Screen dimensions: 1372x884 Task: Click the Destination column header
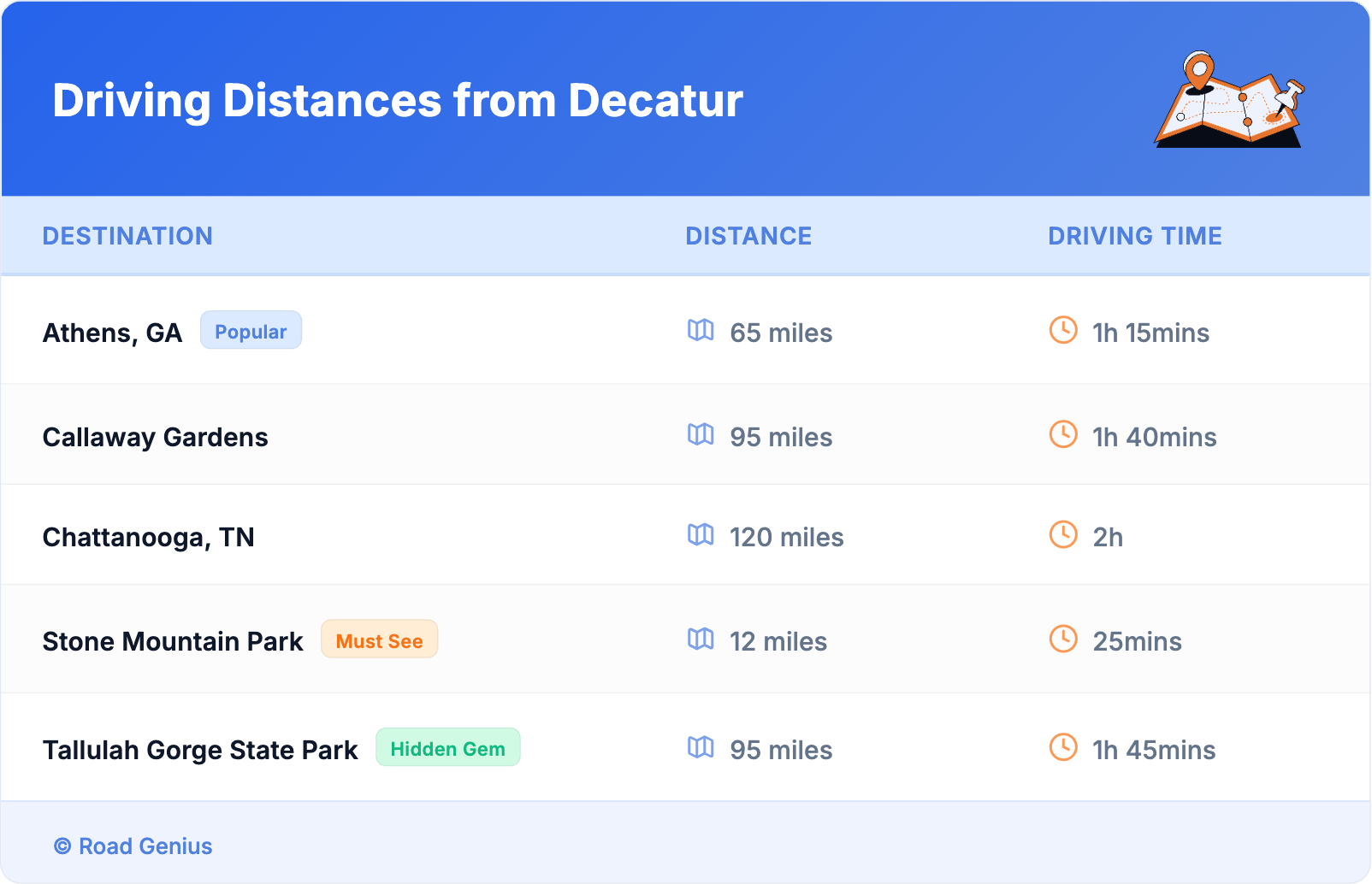pos(127,236)
